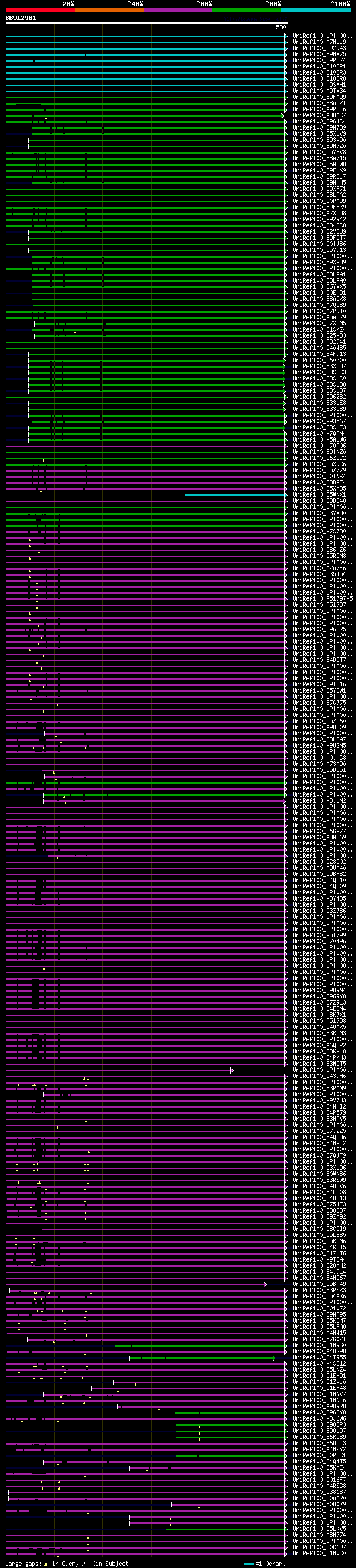
Task: Open hit UniRef100_P92943
Action: (319, 48)
